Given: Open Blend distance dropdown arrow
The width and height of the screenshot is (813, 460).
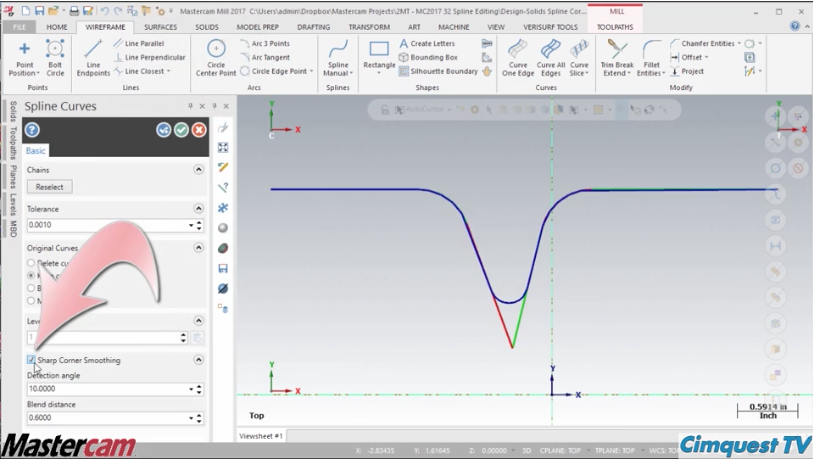Looking at the screenshot, I should 191,418.
